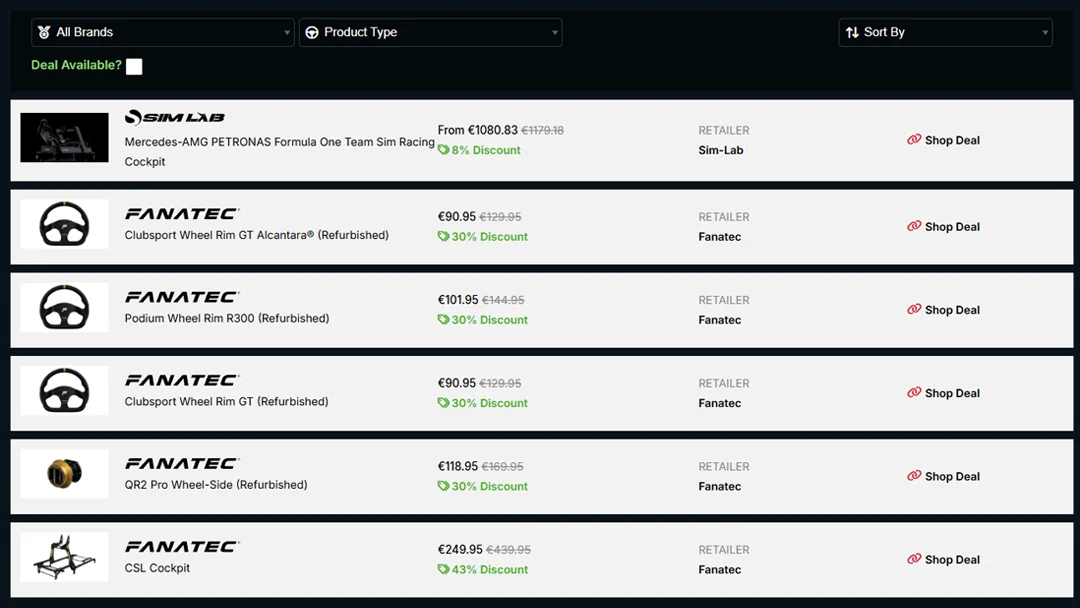Open the All Brands dropdown
1080x608 pixels.
(x=162, y=32)
